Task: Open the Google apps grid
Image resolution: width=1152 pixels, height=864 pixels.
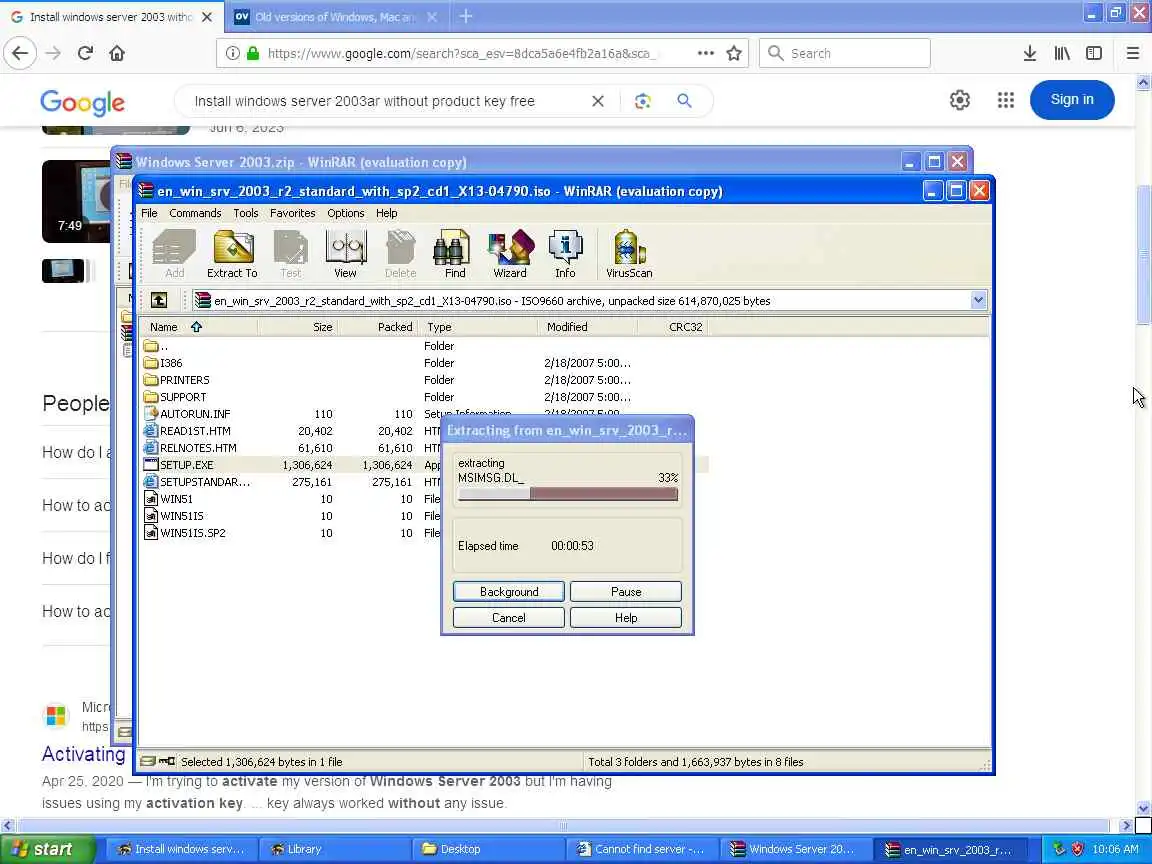Action: pyautogui.click(x=1006, y=100)
